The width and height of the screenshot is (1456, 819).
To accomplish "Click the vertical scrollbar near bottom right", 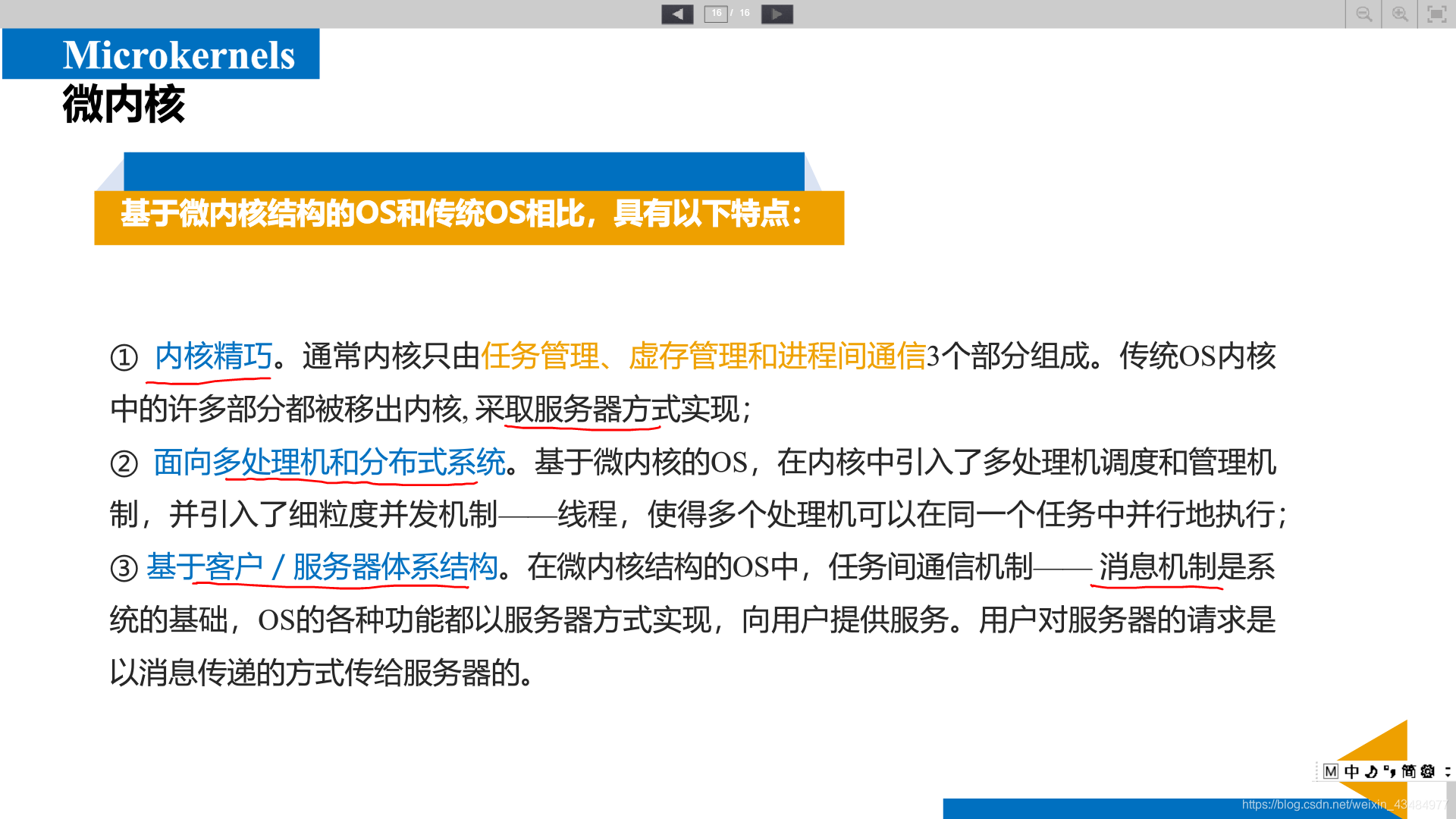I will point(1451,800).
